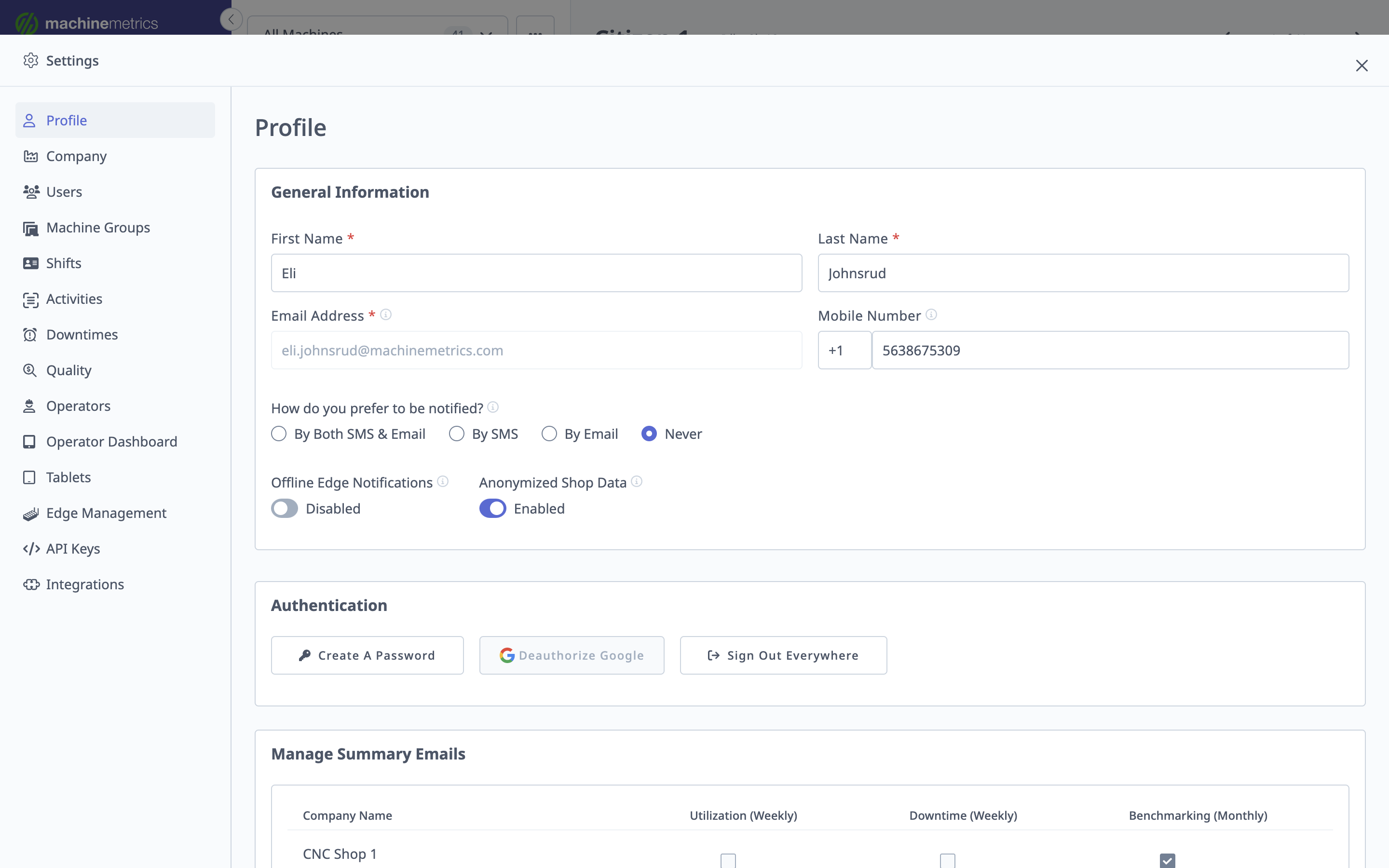This screenshot has width=1389, height=868.
Task: Click the disabled Email Address field
Action: coord(537,350)
